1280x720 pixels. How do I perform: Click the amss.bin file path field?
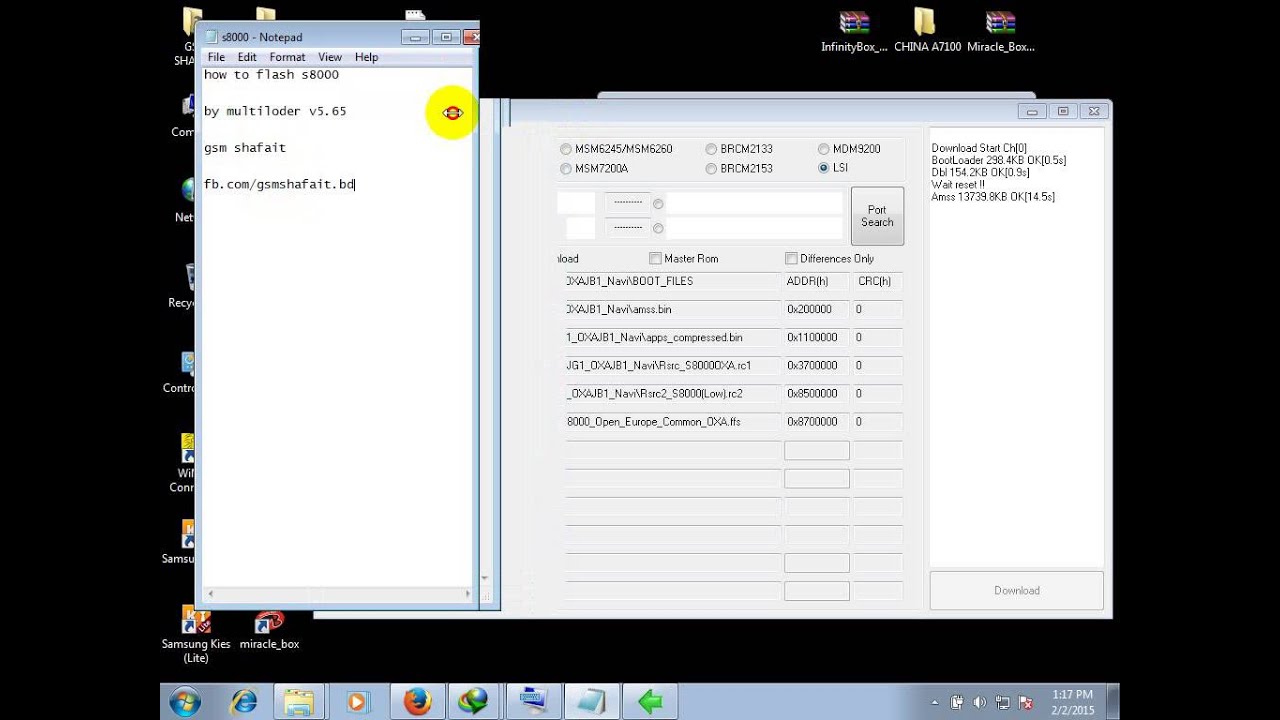click(x=673, y=310)
